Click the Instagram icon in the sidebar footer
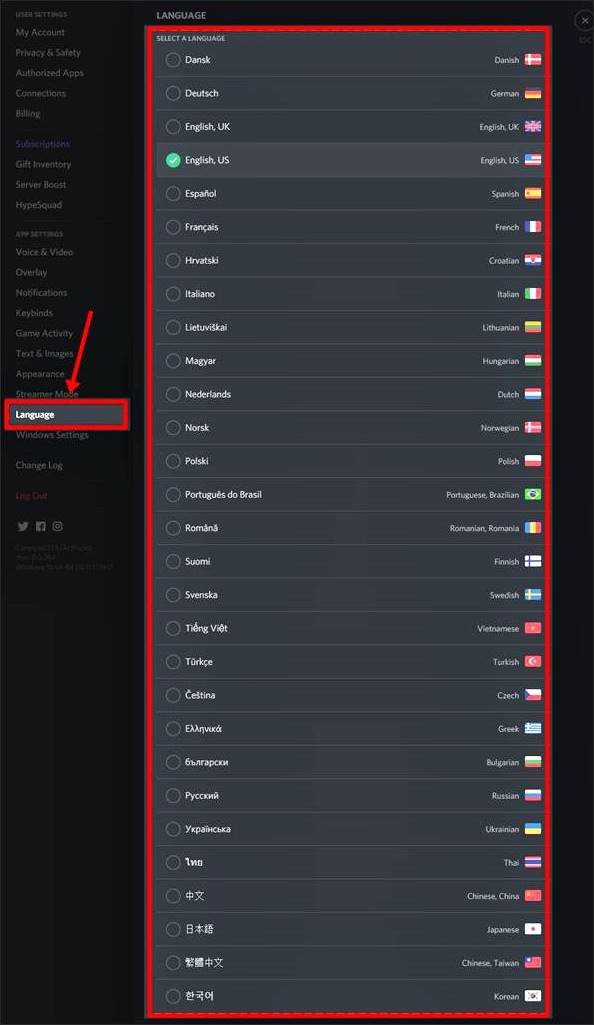Screen dimensions: 594x1025 click(x=57, y=526)
